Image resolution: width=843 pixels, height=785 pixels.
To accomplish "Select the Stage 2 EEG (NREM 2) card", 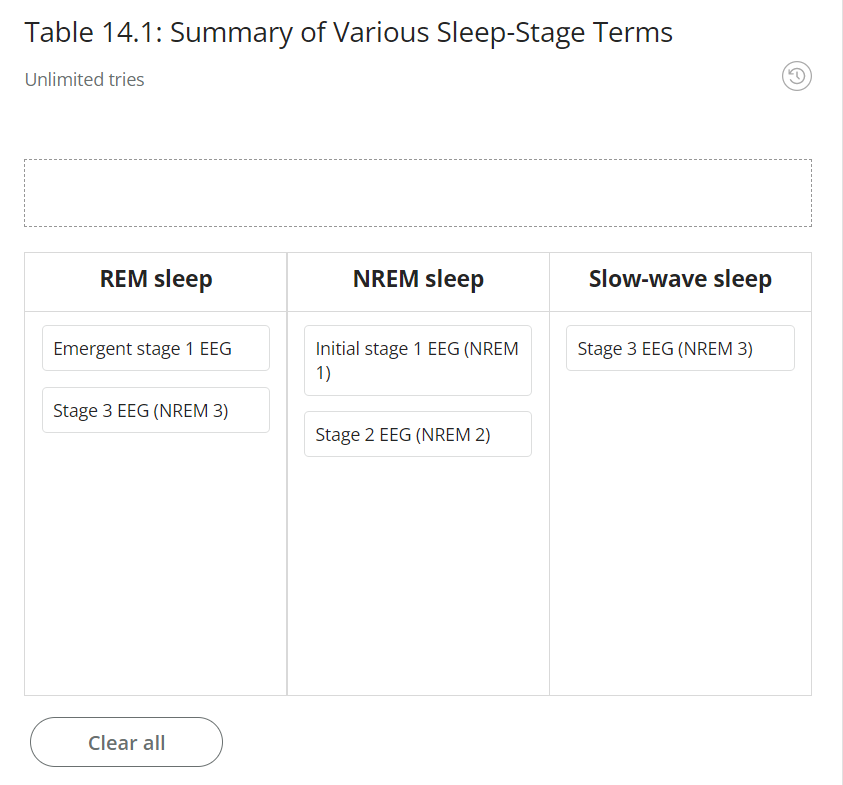I will tap(417, 434).
